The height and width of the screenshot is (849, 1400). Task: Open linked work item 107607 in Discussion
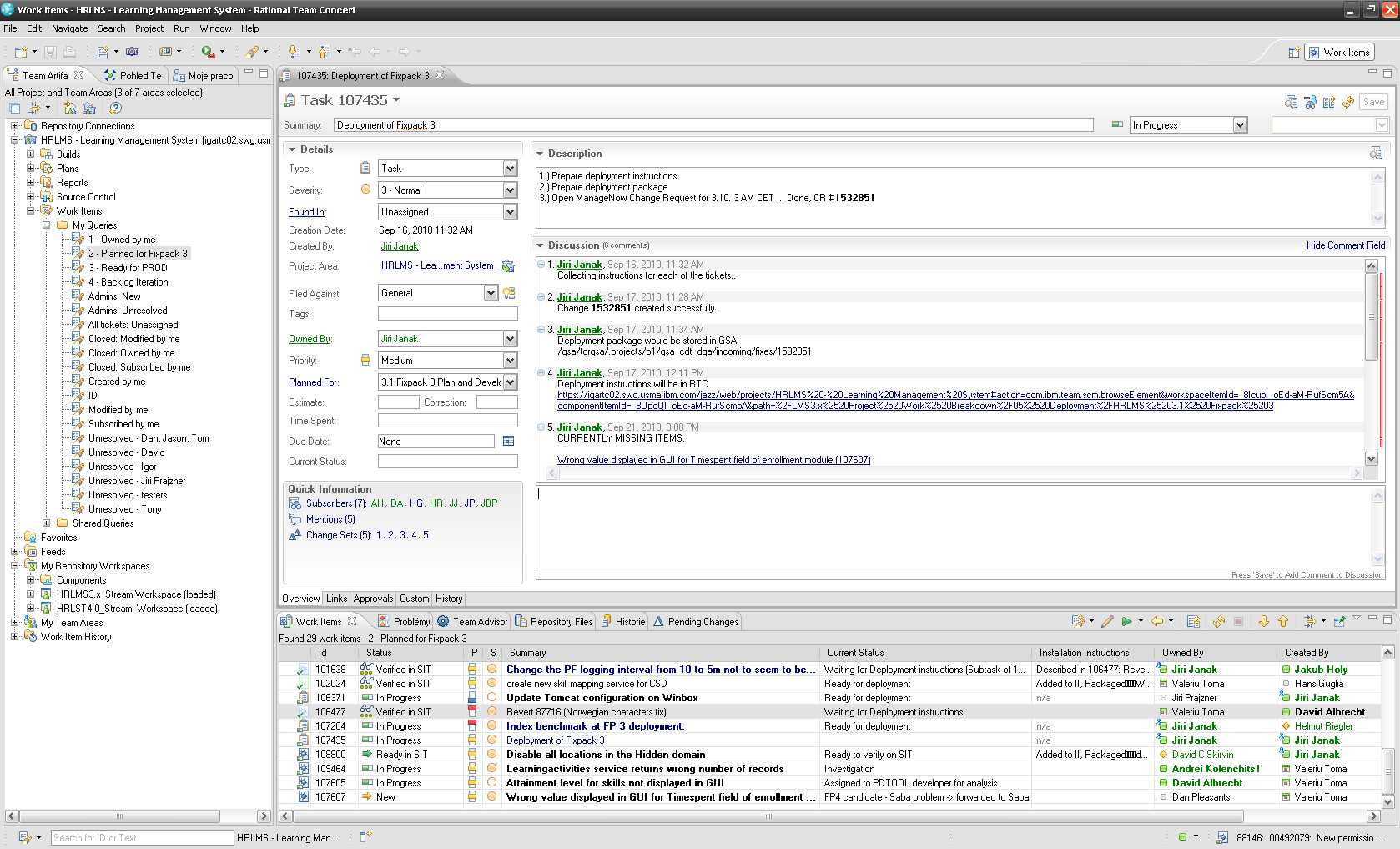tap(714, 460)
